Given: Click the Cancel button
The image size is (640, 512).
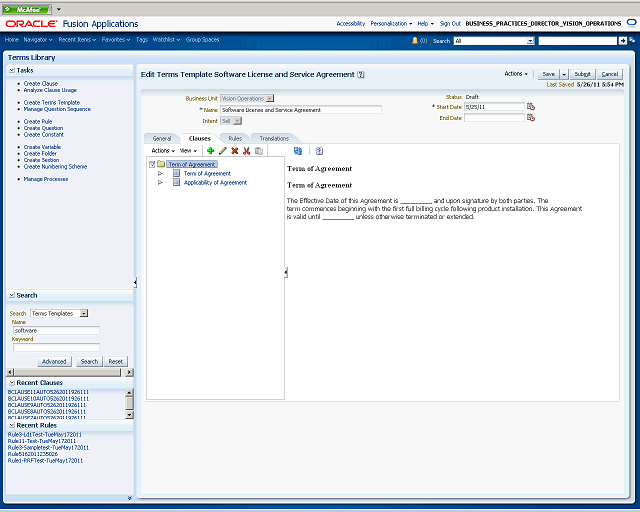Looking at the screenshot, I should pyautogui.click(x=610, y=74).
